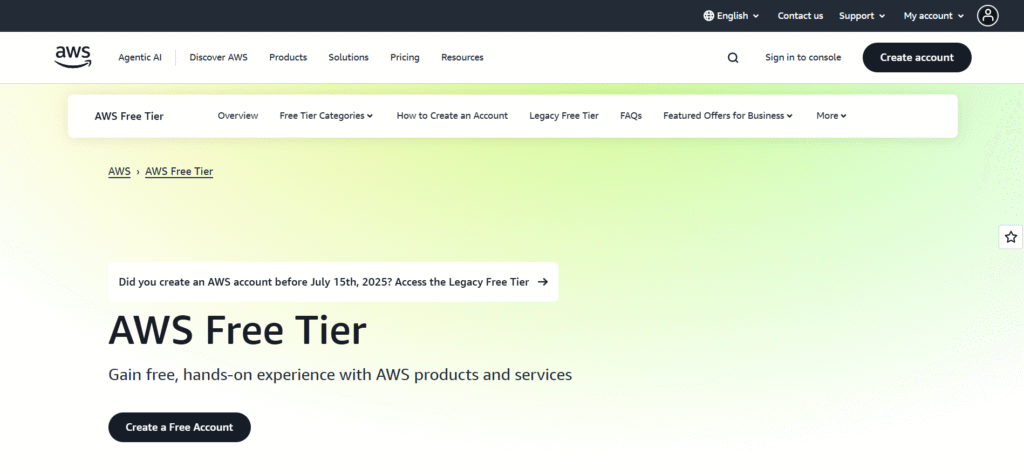This screenshot has width=1024, height=474.
Task: Open the Support dropdown menu
Action: pyautogui.click(x=862, y=16)
